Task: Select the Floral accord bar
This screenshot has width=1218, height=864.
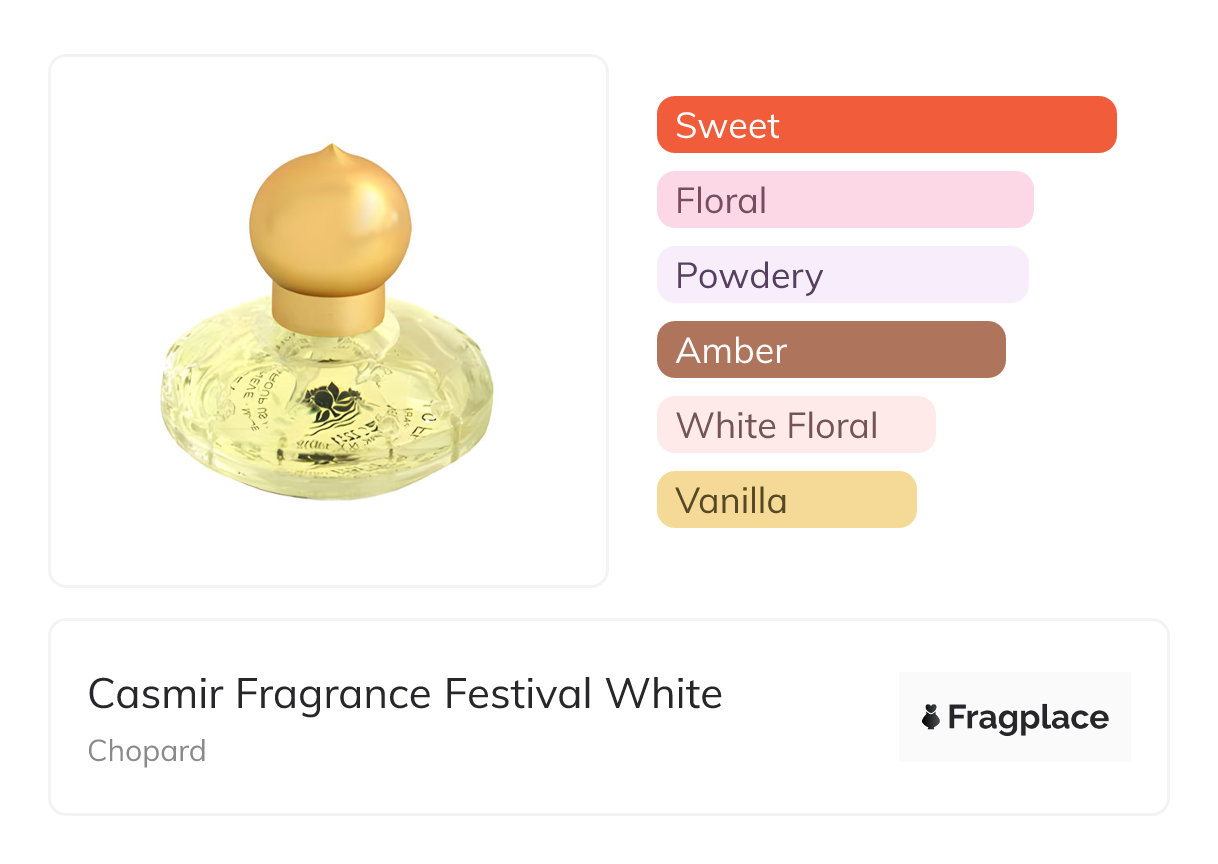Action: (844, 200)
